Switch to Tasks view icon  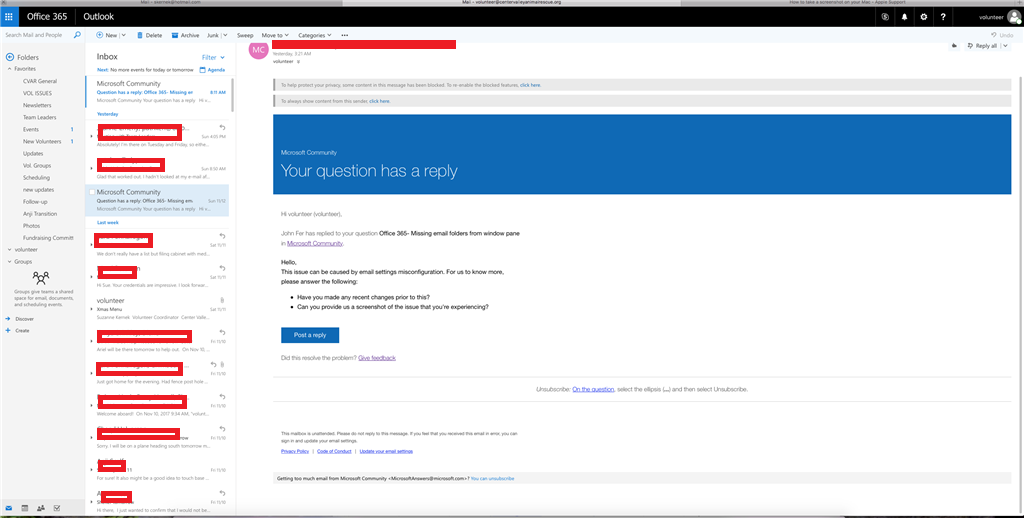coord(57,508)
